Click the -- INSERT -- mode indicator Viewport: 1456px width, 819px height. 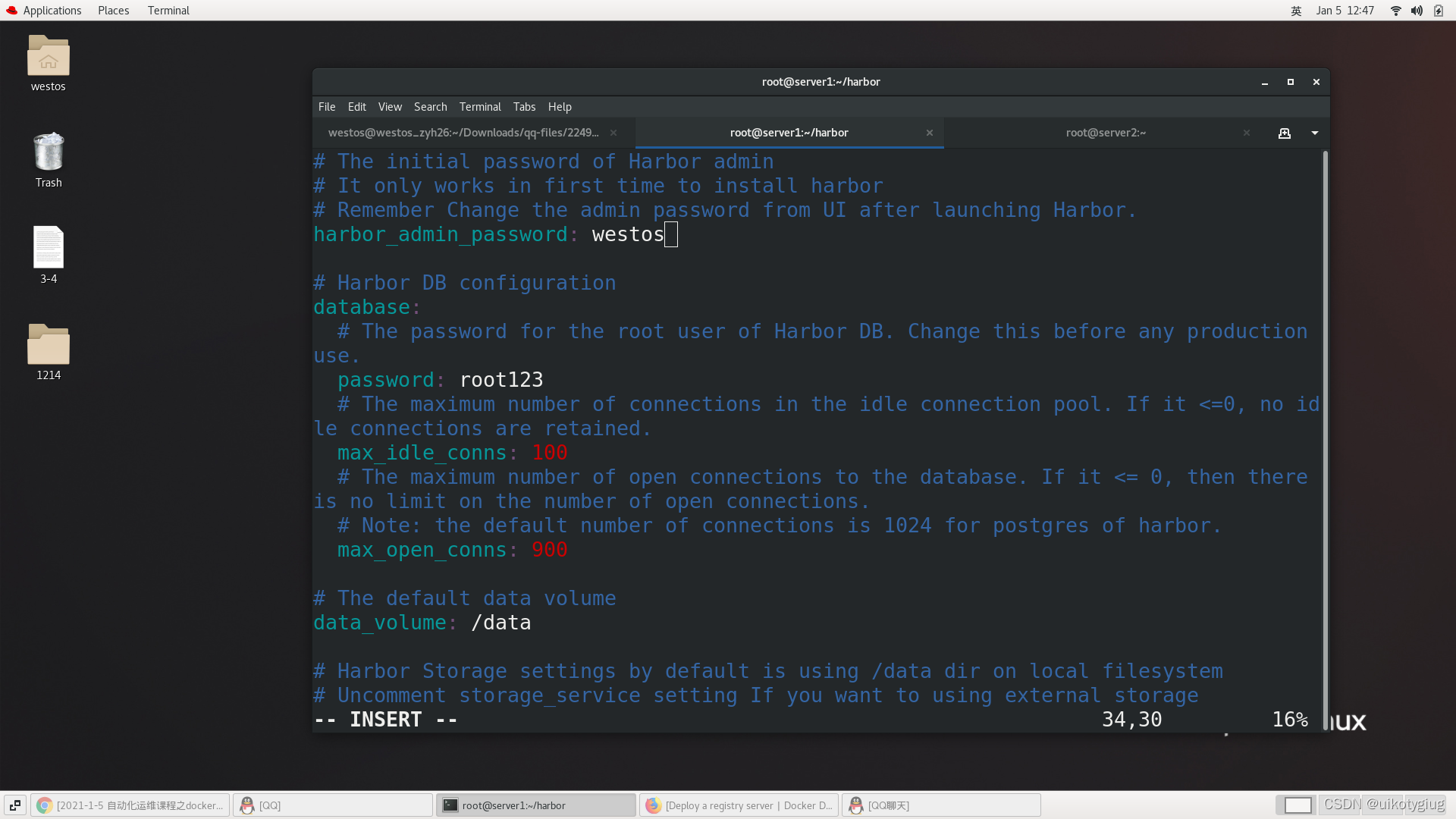click(x=386, y=720)
